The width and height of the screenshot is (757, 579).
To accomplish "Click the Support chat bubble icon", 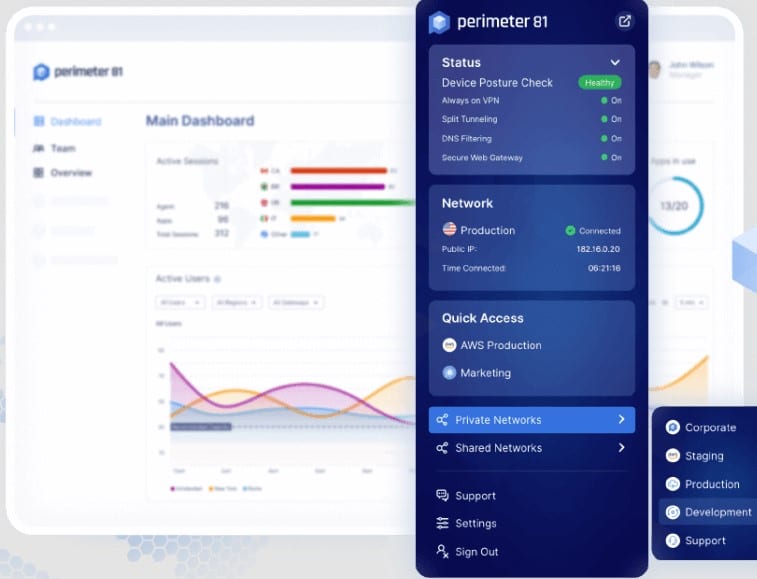I will click(442, 495).
